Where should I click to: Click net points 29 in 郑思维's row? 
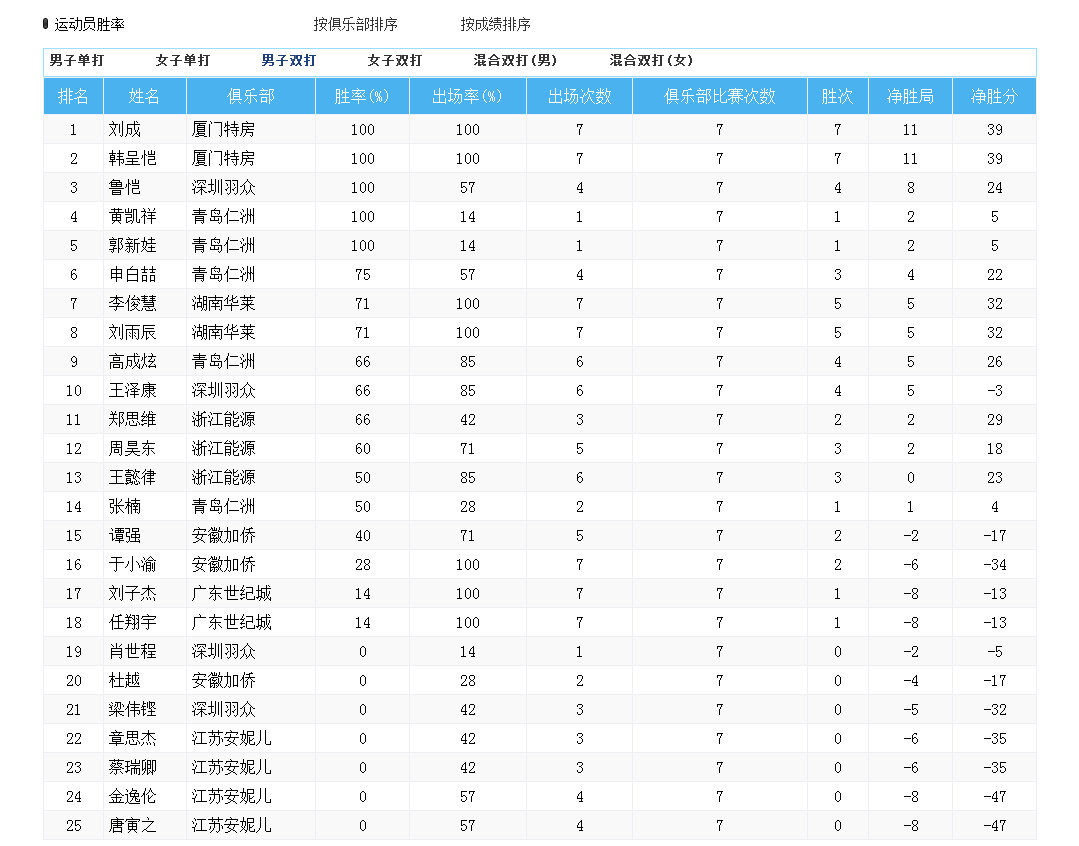click(994, 420)
